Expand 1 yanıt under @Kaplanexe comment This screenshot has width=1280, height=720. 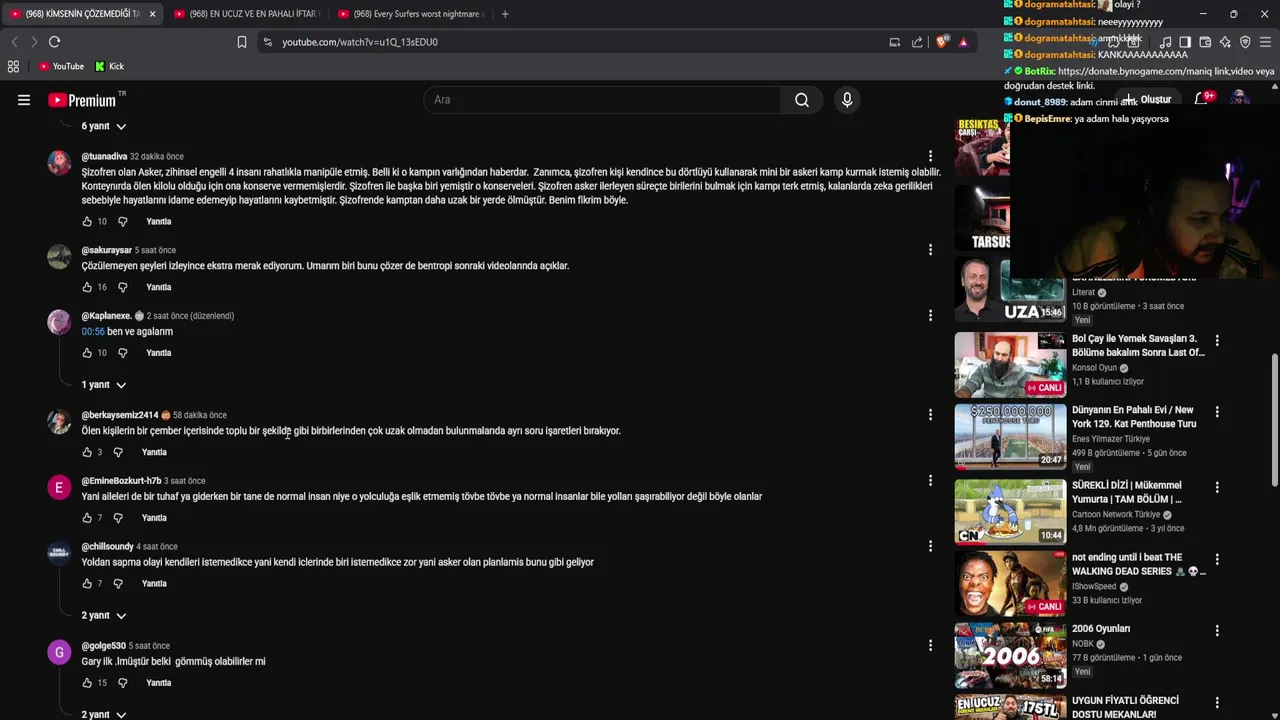point(104,385)
